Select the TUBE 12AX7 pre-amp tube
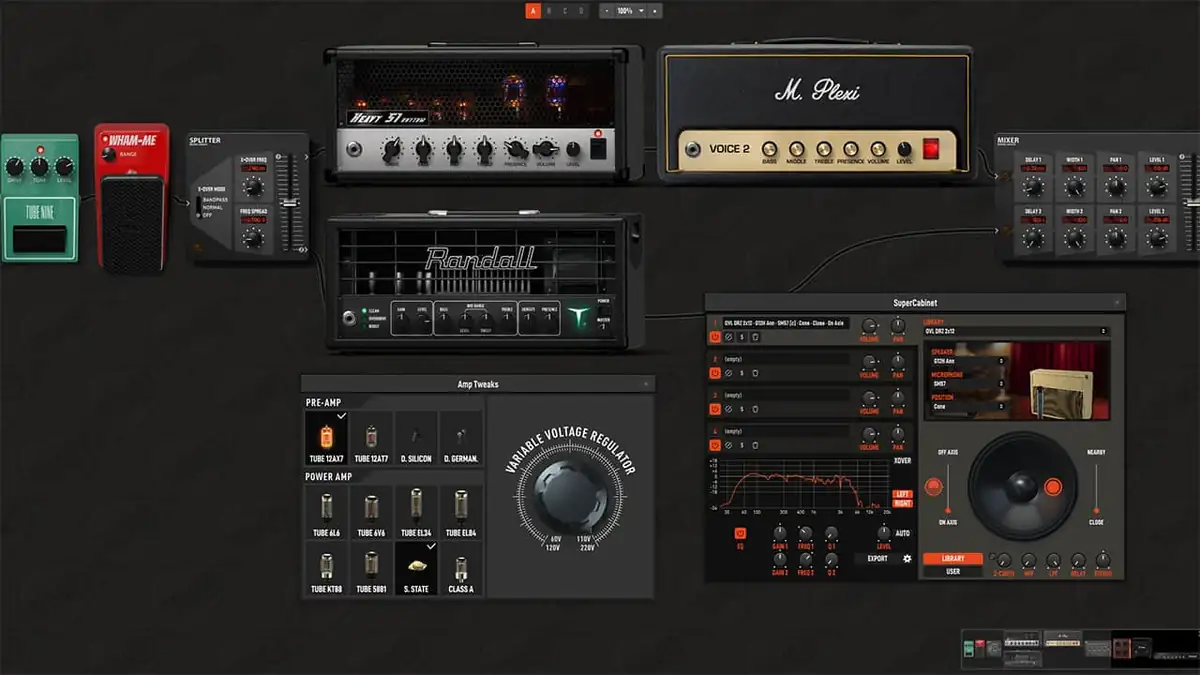Viewport: 1200px width, 675px height. 326,436
